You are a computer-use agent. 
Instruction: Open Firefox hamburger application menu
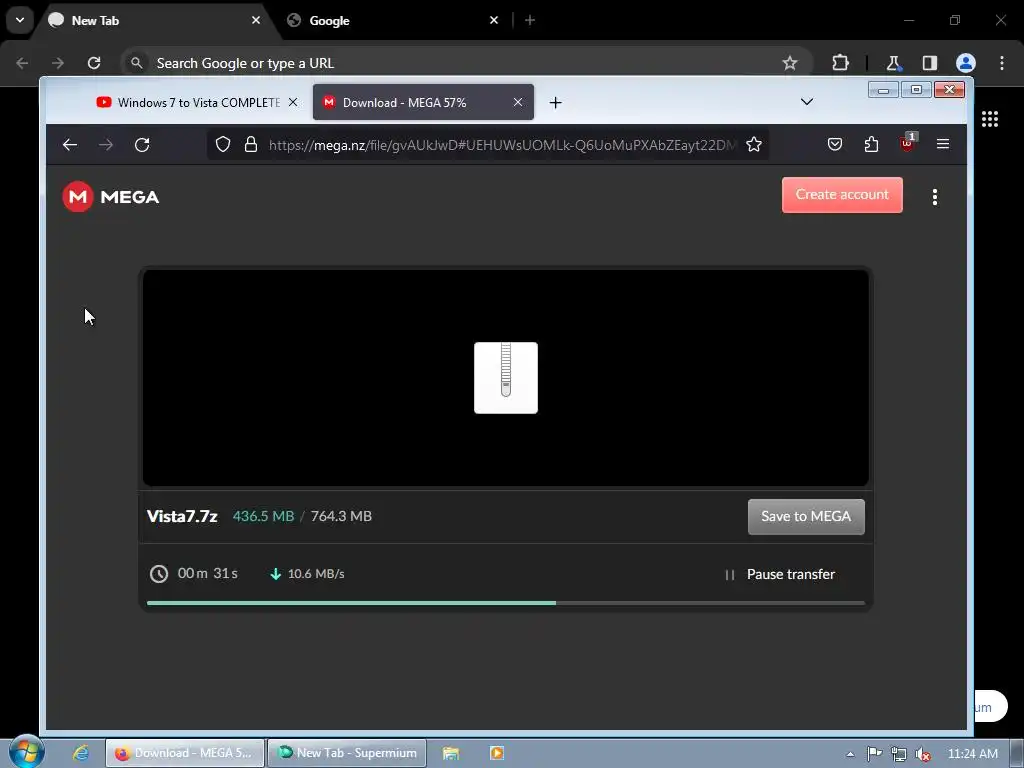tap(942, 144)
